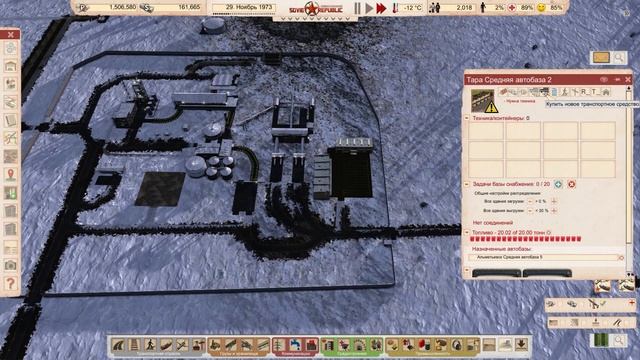Click the dollar balance 161,665
The height and width of the screenshot is (360, 640).
click(189, 7)
